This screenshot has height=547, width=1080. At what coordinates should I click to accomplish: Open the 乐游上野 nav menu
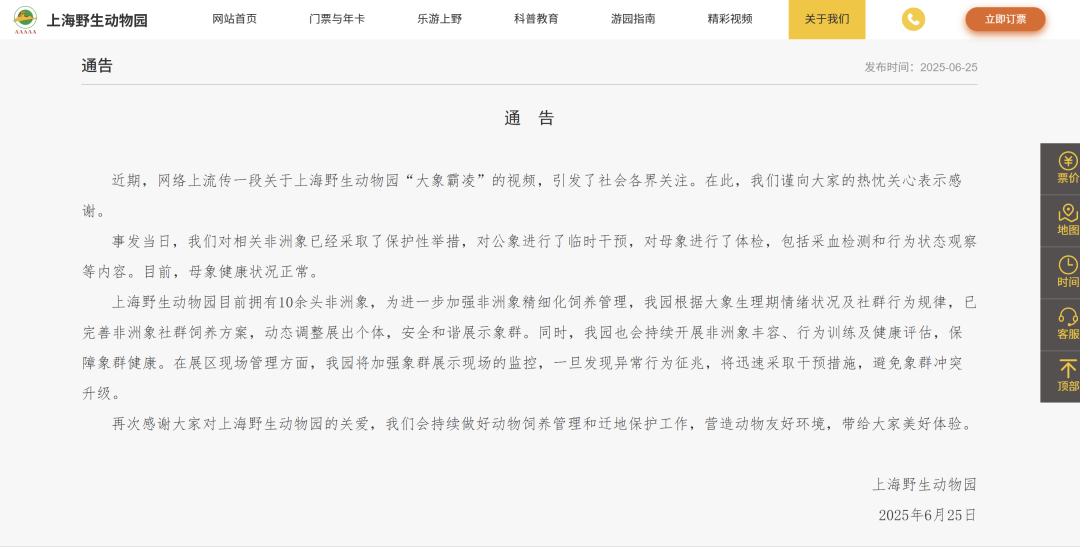(x=440, y=19)
